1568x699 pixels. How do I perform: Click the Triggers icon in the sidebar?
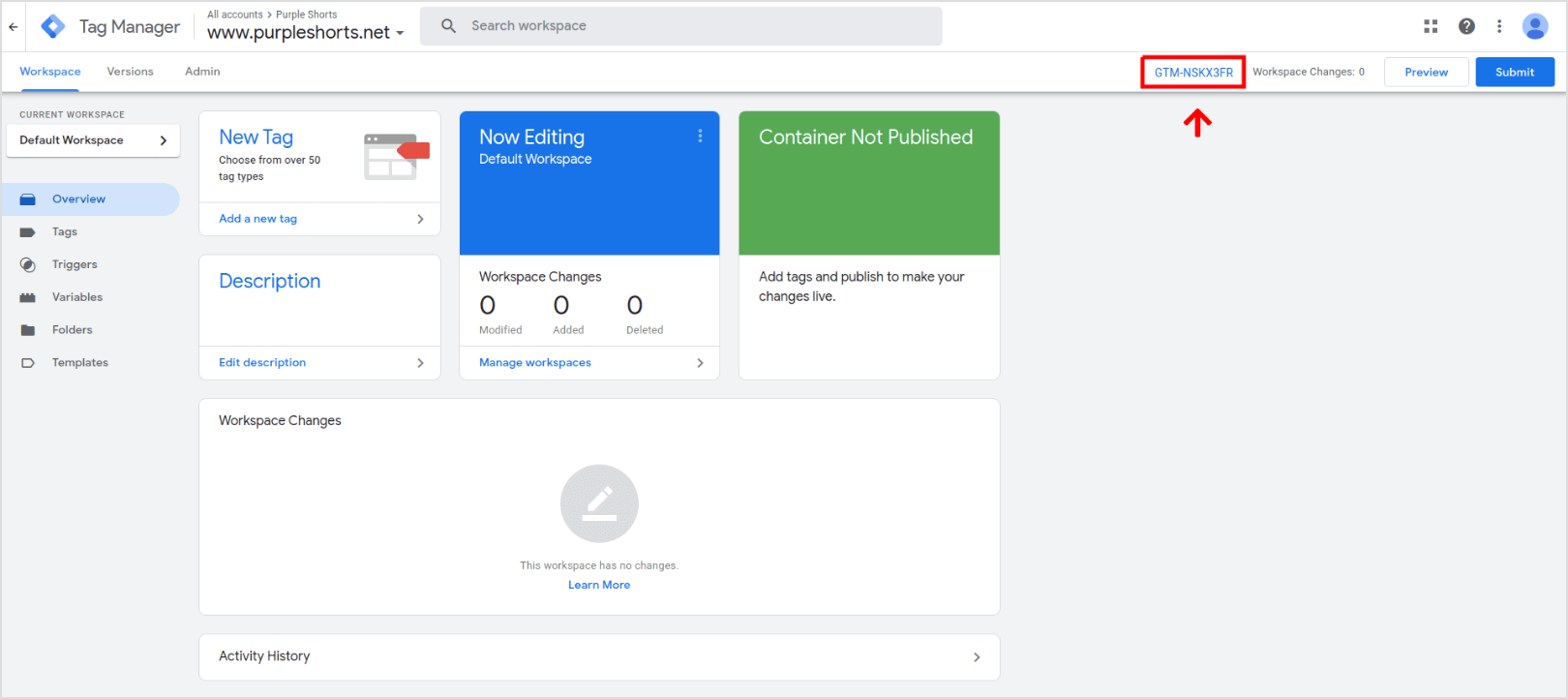28,265
